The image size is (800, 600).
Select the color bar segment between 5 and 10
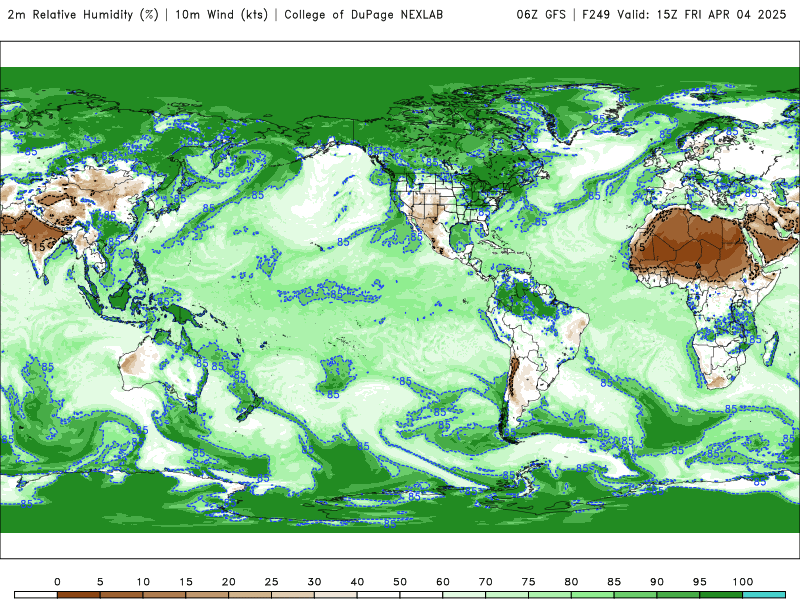[121, 595]
